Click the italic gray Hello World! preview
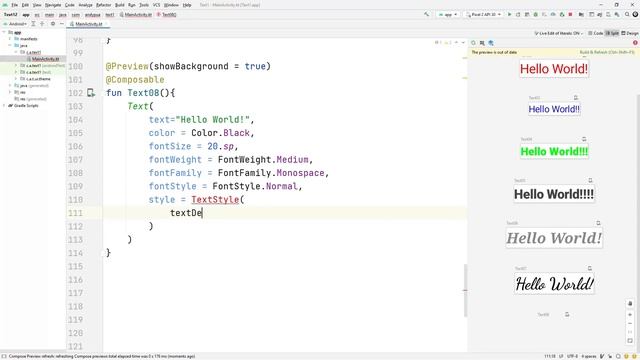 [x=554, y=238]
